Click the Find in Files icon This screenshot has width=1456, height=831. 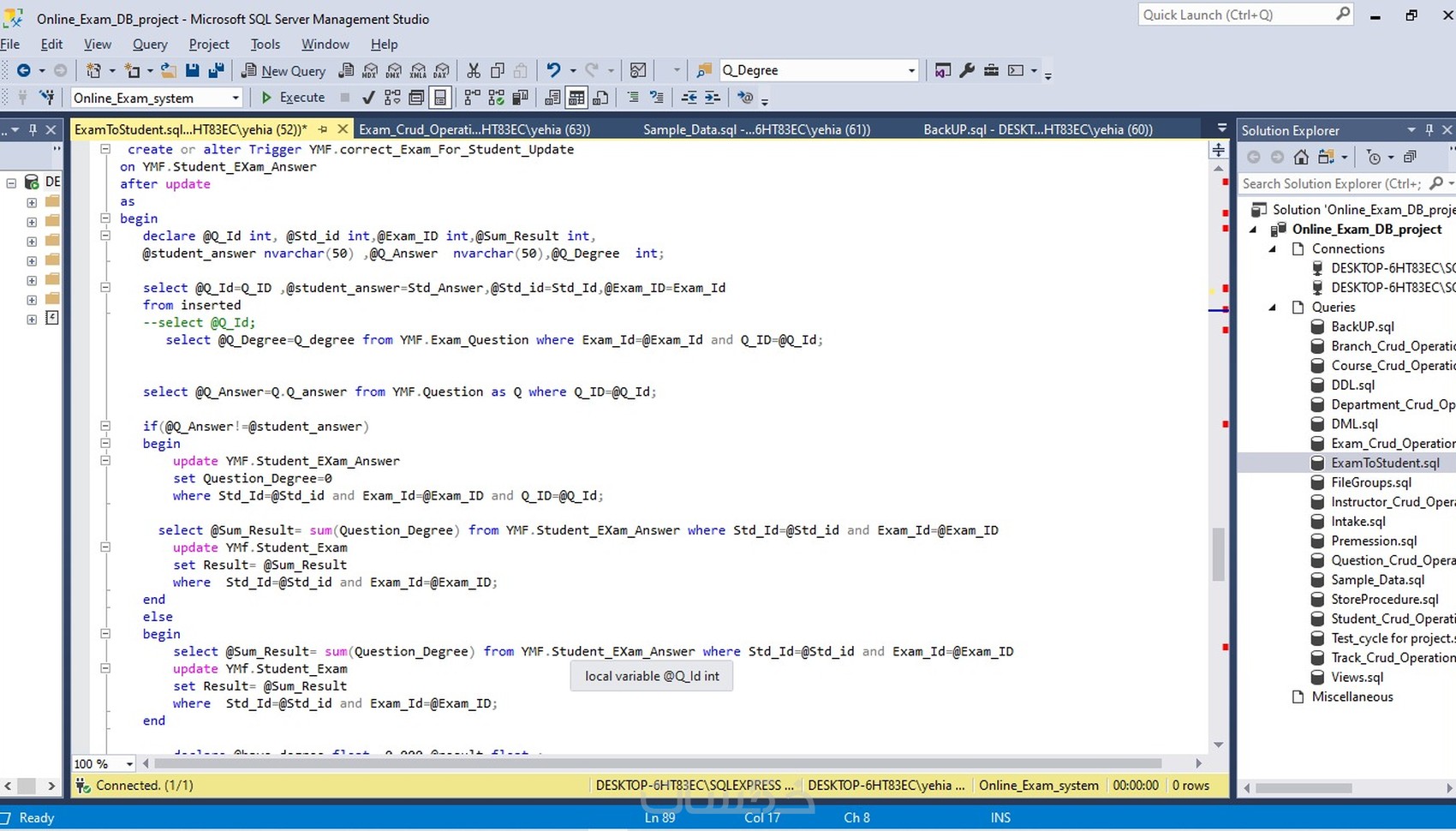click(704, 70)
